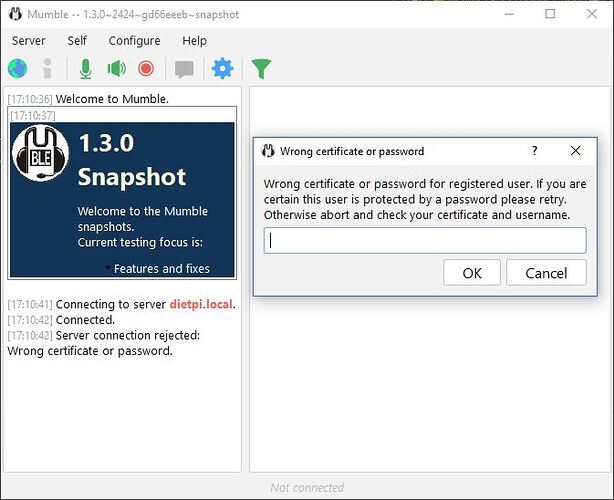
Task: Toggle the channel filter funnel icon
Action: [x=261, y=69]
